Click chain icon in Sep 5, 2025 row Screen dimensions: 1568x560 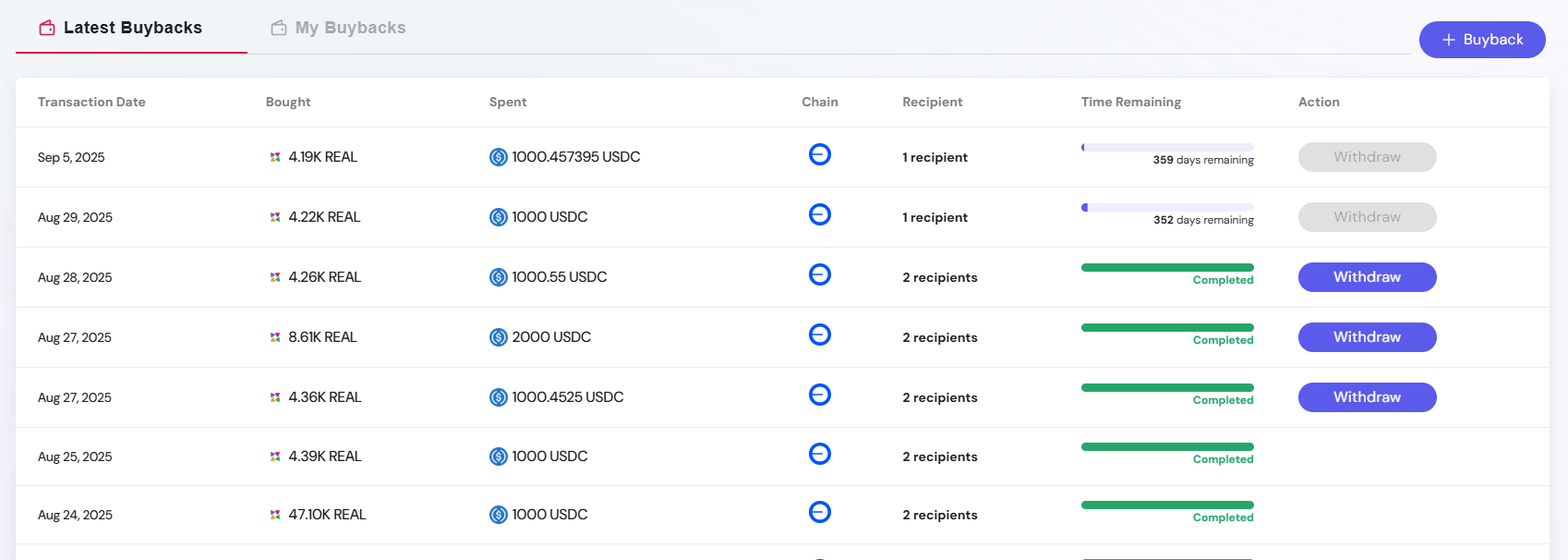point(819,154)
